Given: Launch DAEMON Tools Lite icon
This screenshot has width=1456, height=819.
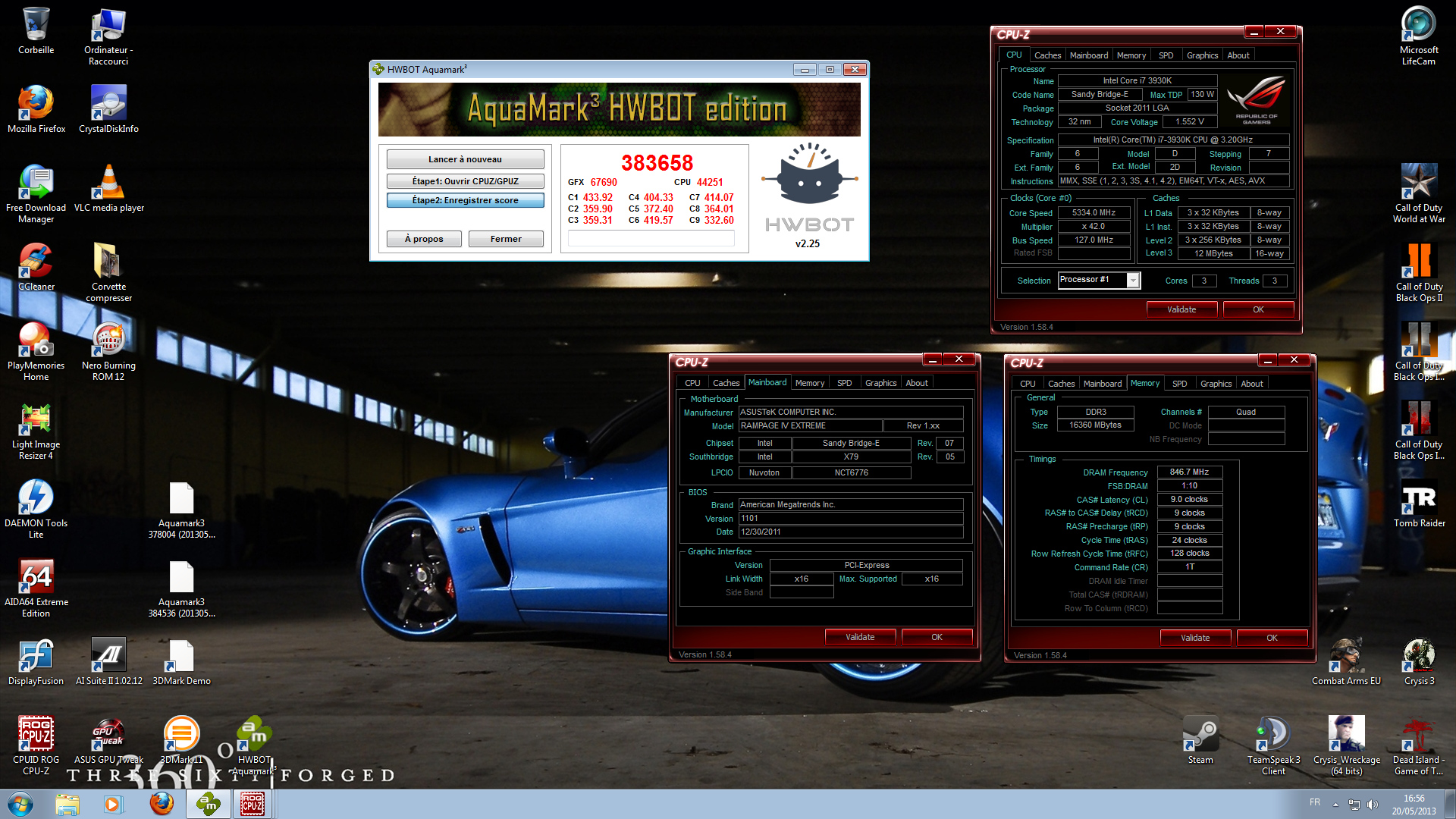Looking at the screenshot, I should (36, 509).
